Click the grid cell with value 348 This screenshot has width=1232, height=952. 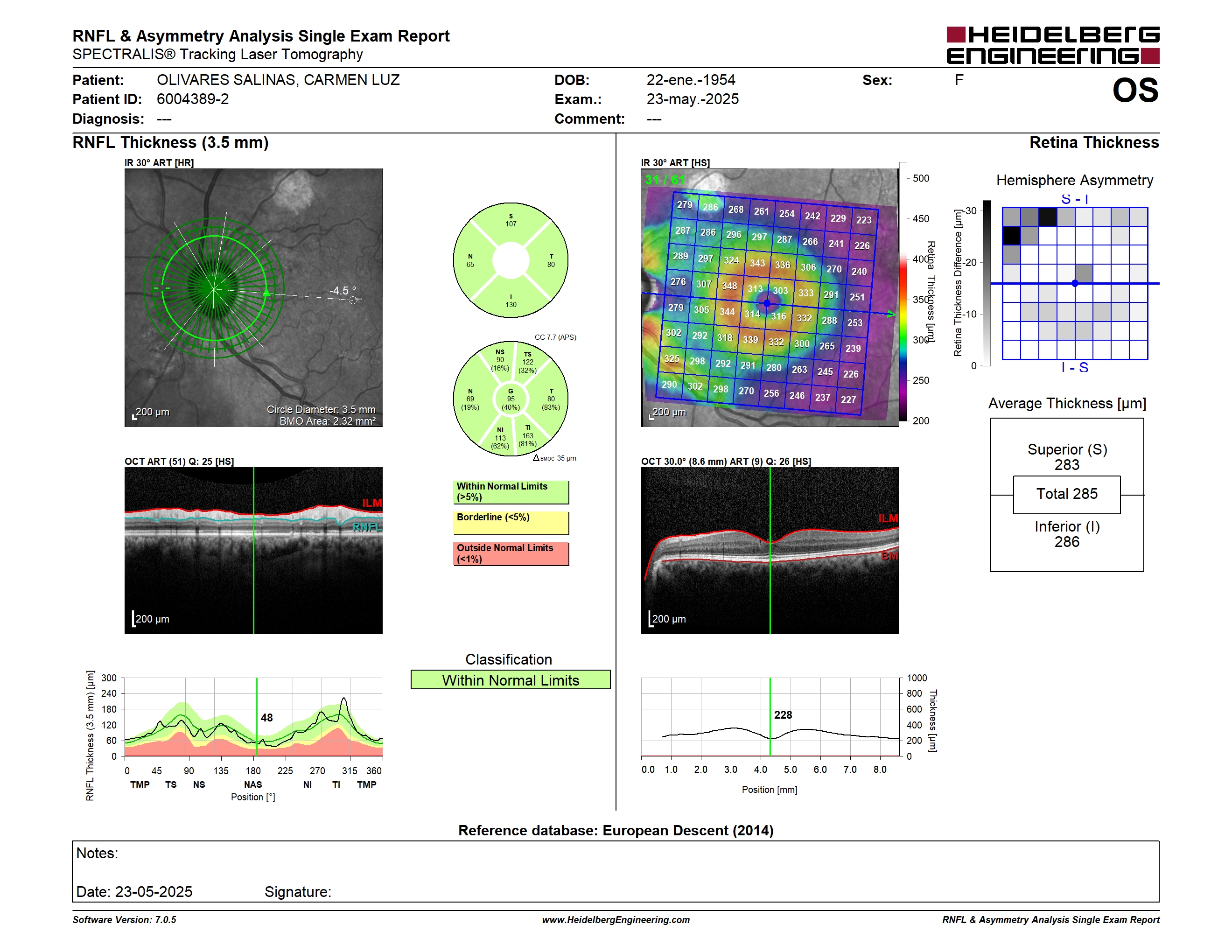(x=729, y=286)
